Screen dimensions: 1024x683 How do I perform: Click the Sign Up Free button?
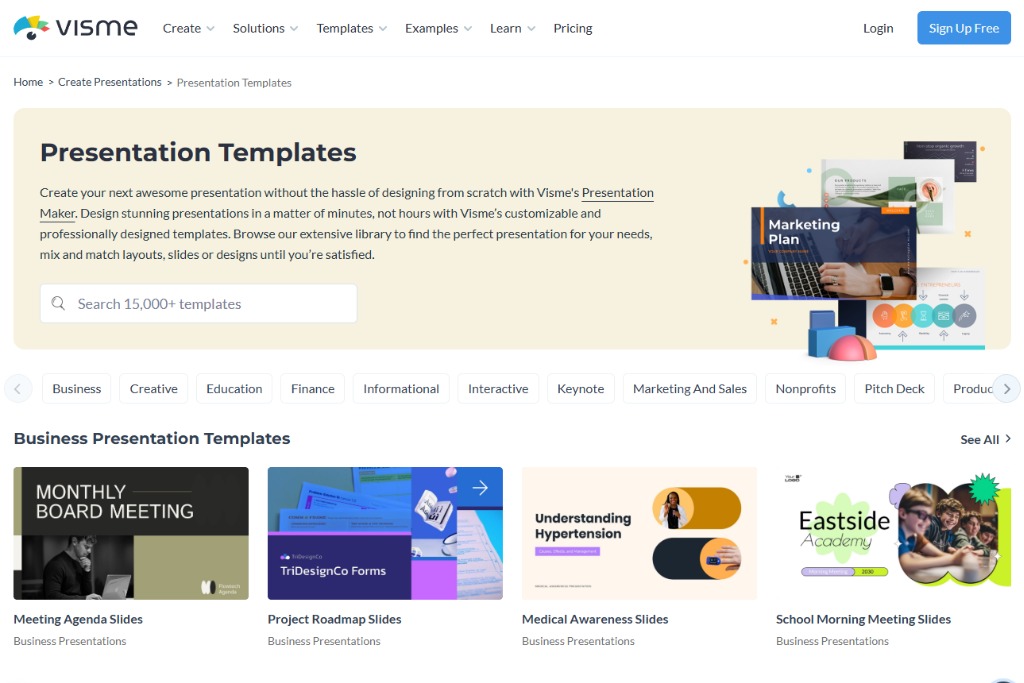coord(963,28)
